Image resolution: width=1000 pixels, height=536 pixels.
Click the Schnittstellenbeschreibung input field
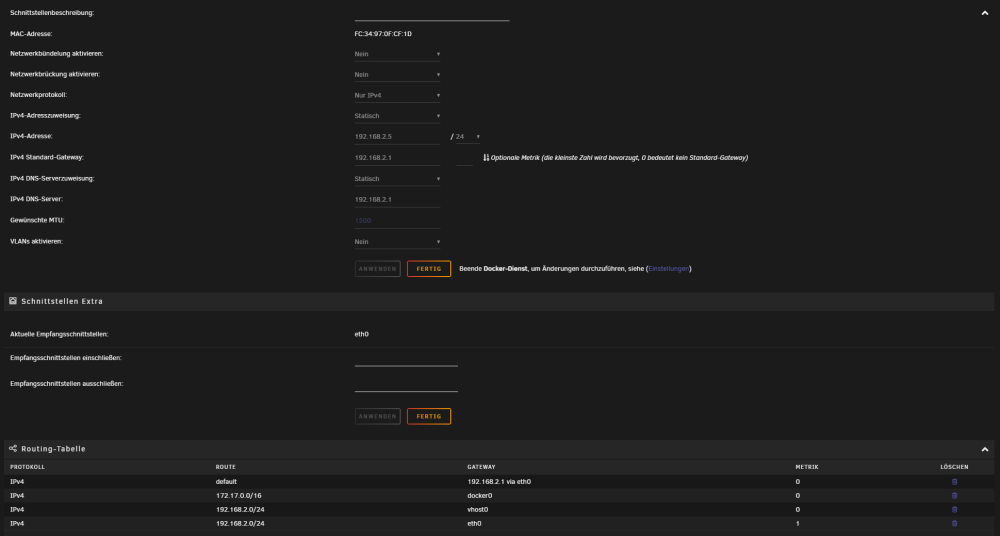(432, 14)
